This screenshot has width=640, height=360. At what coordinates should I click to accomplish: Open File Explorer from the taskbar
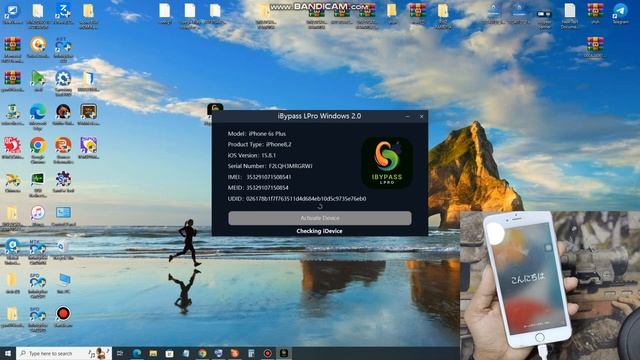click(x=153, y=353)
